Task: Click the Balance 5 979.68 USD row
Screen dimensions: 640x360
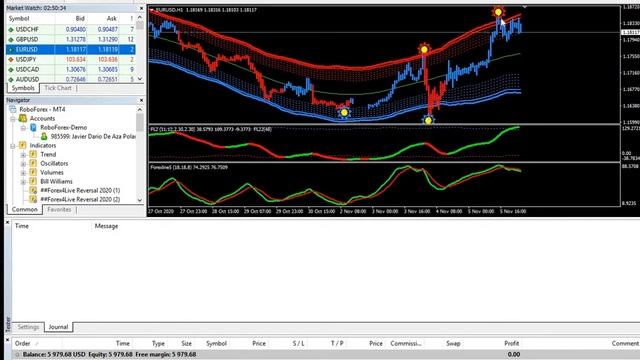Action: coord(327,354)
